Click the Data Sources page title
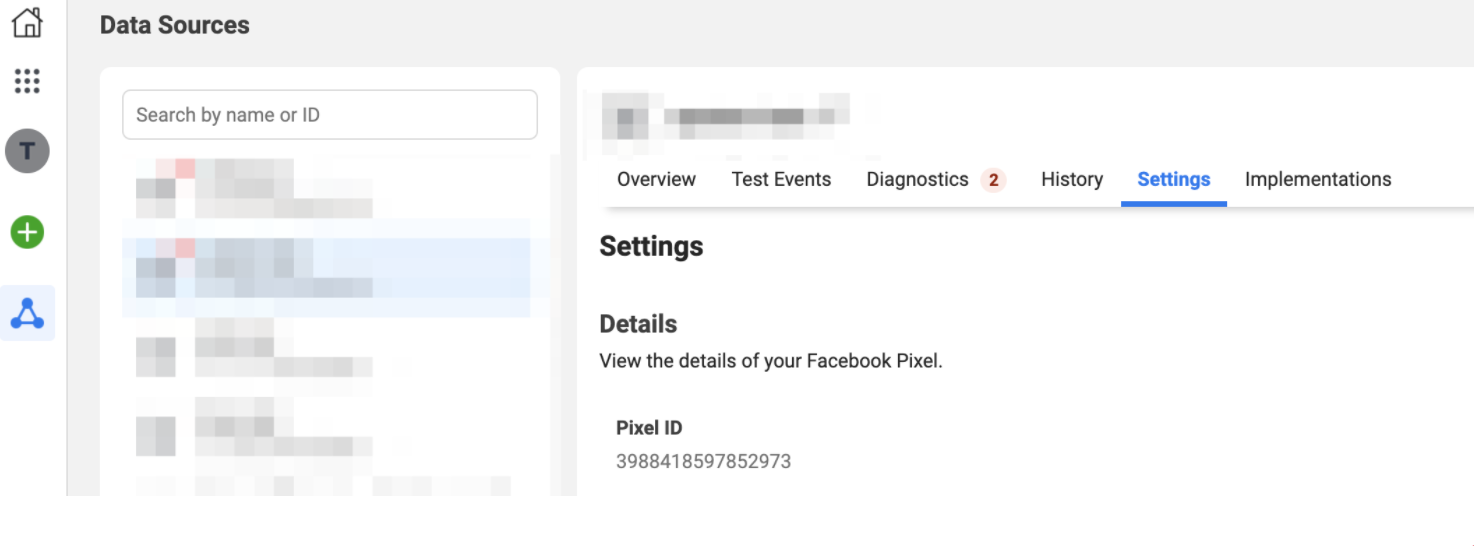This screenshot has height=546, width=1474. coord(175,25)
